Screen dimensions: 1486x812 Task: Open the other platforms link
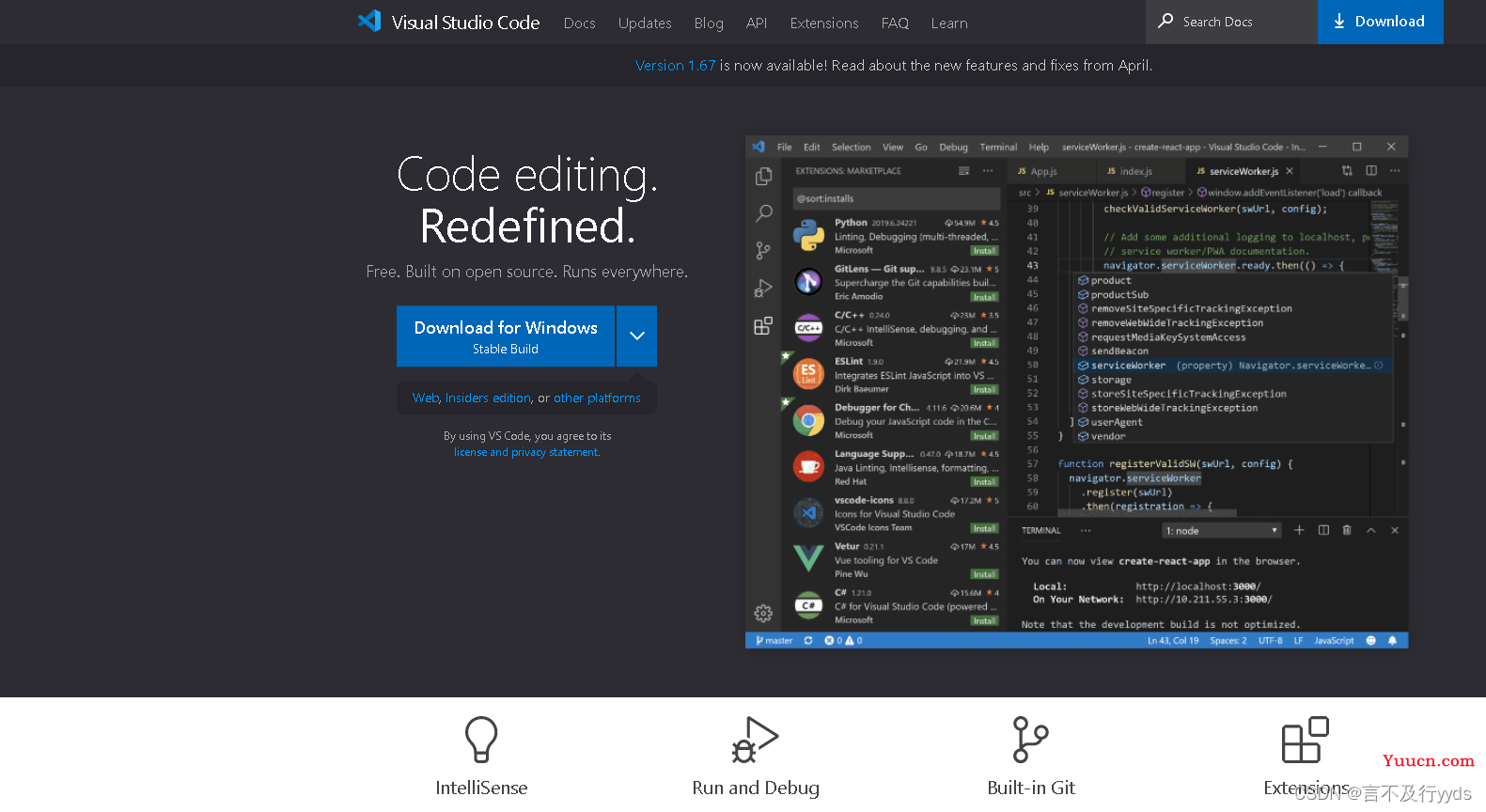pyautogui.click(x=597, y=398)
